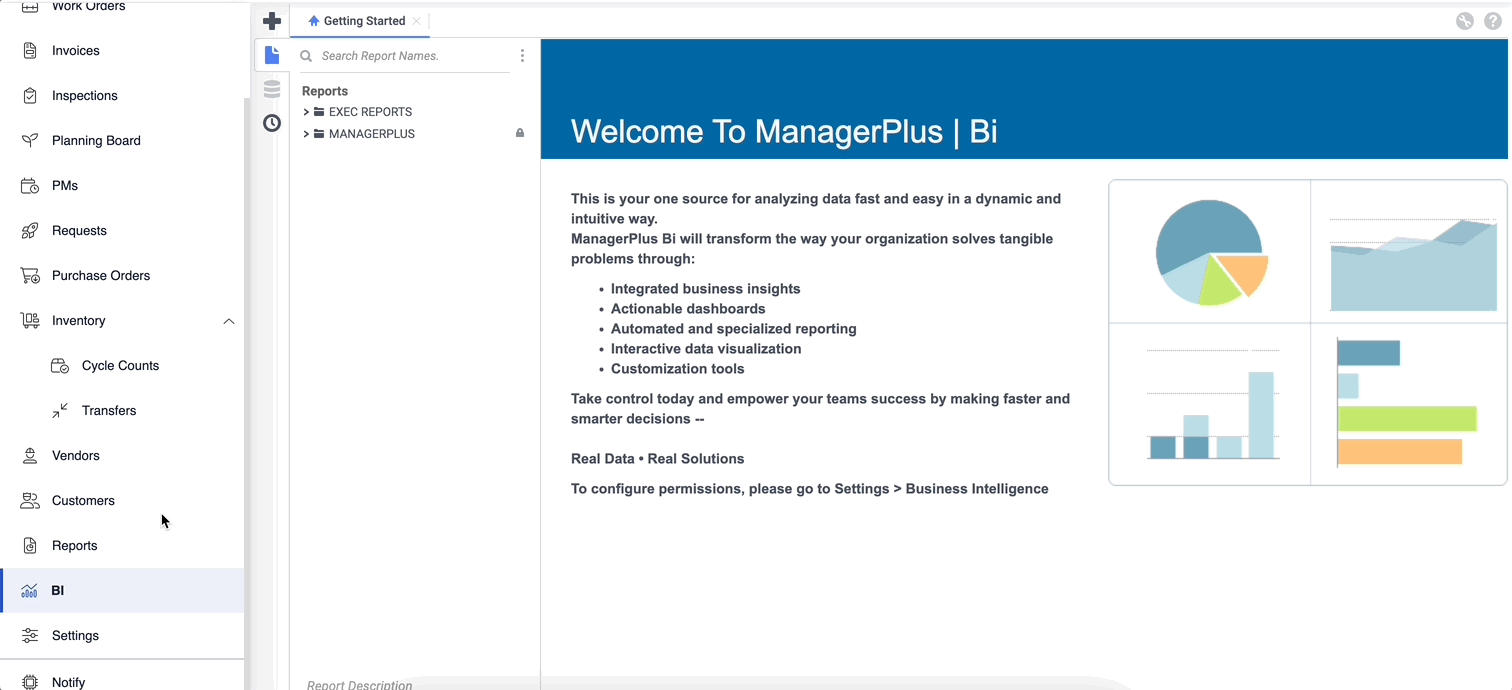Click the "Interactive data visualization" bullet
Screen dimensions: 1512x690
click(706, 349)
